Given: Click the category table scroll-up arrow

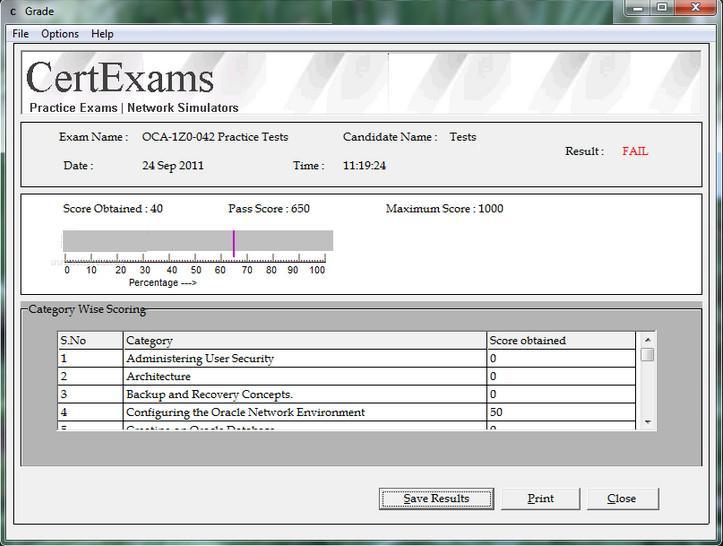Looking at the screenshot, I should pyautogui.click(x=647, y=340).
